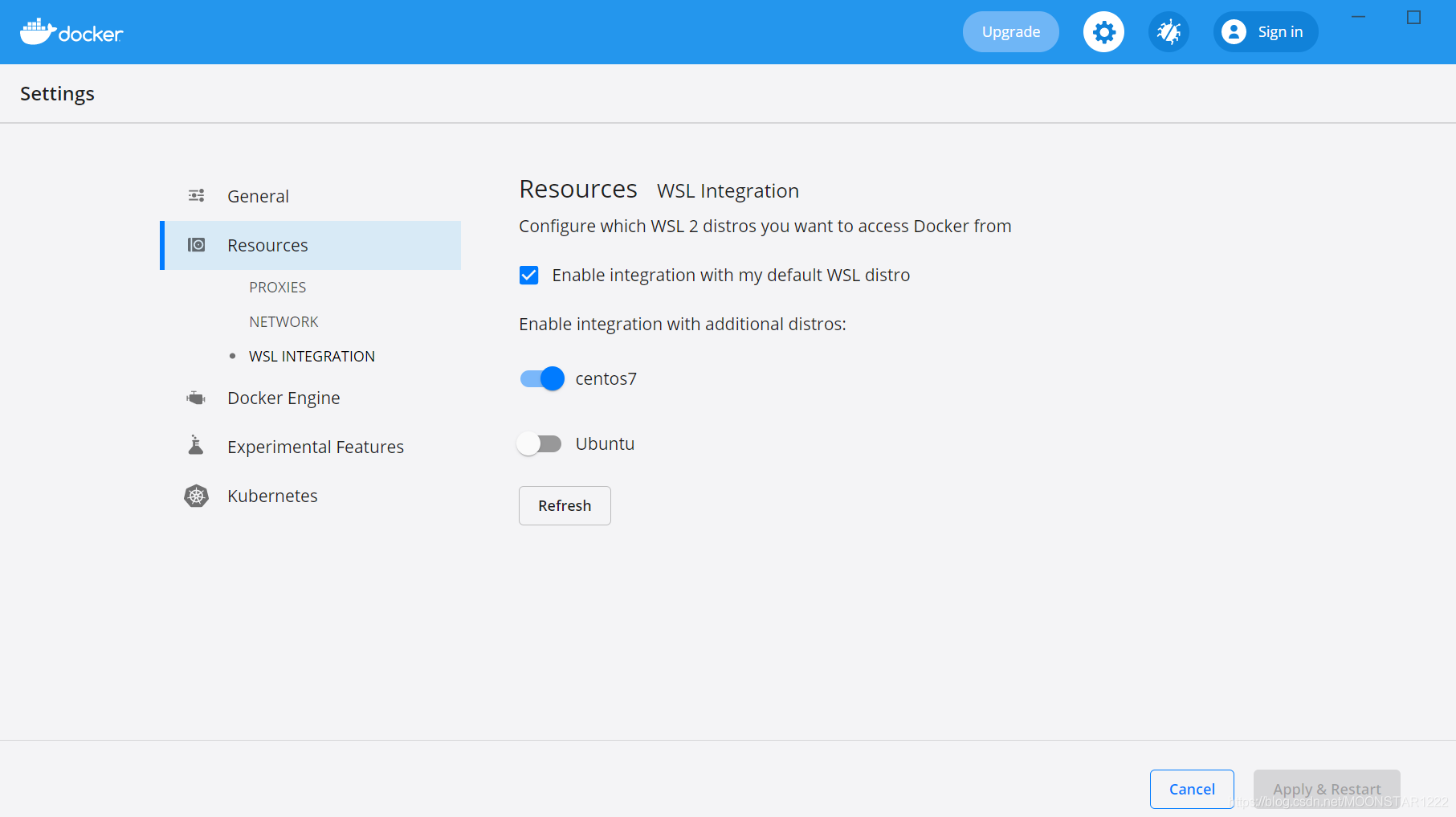Click the centos7 distro label
The width and height of the screenshot is (1456, 817).
pos(606,378)
